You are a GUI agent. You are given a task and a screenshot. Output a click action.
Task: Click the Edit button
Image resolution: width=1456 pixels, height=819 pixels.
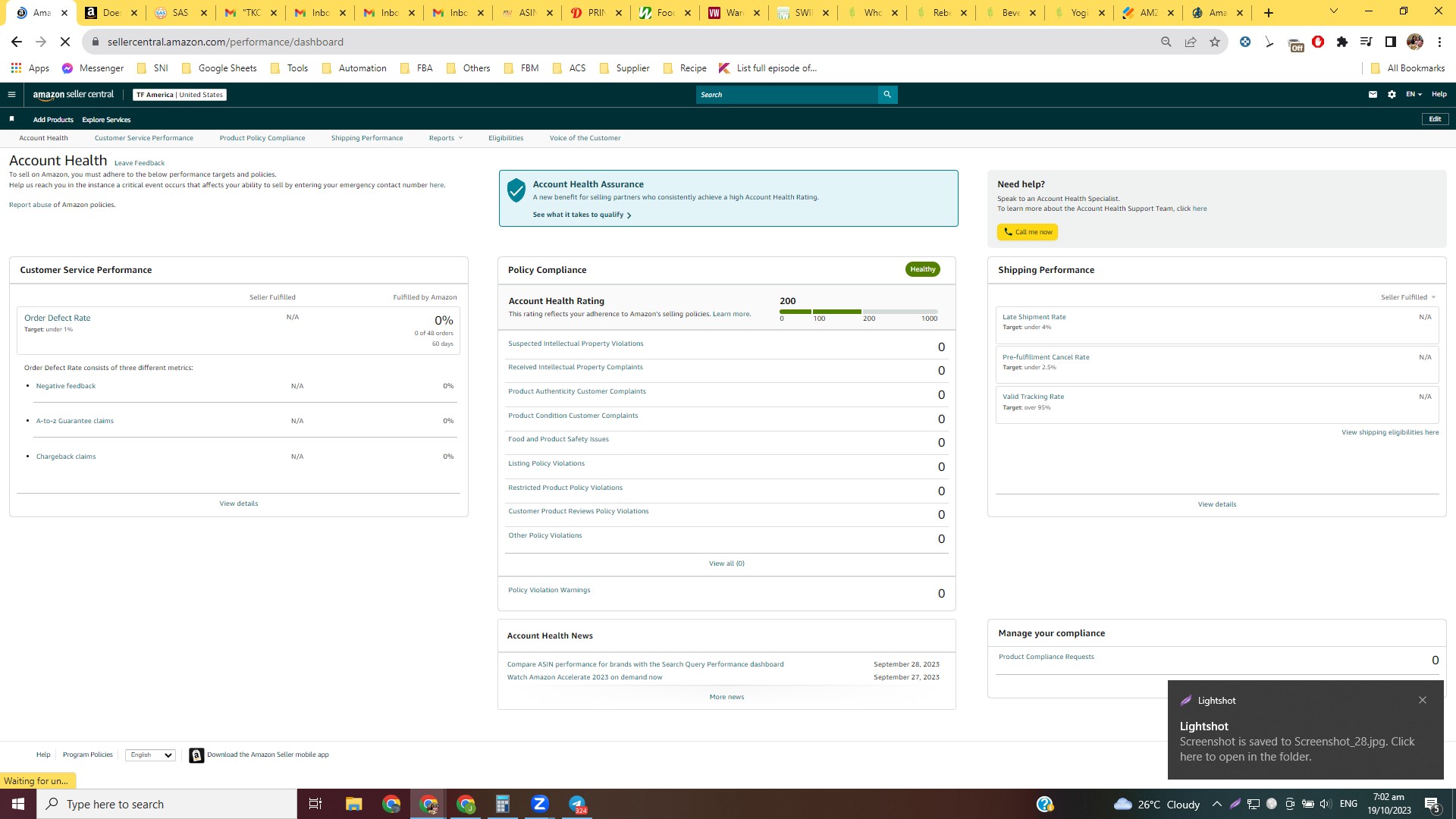click(1435, 119)
